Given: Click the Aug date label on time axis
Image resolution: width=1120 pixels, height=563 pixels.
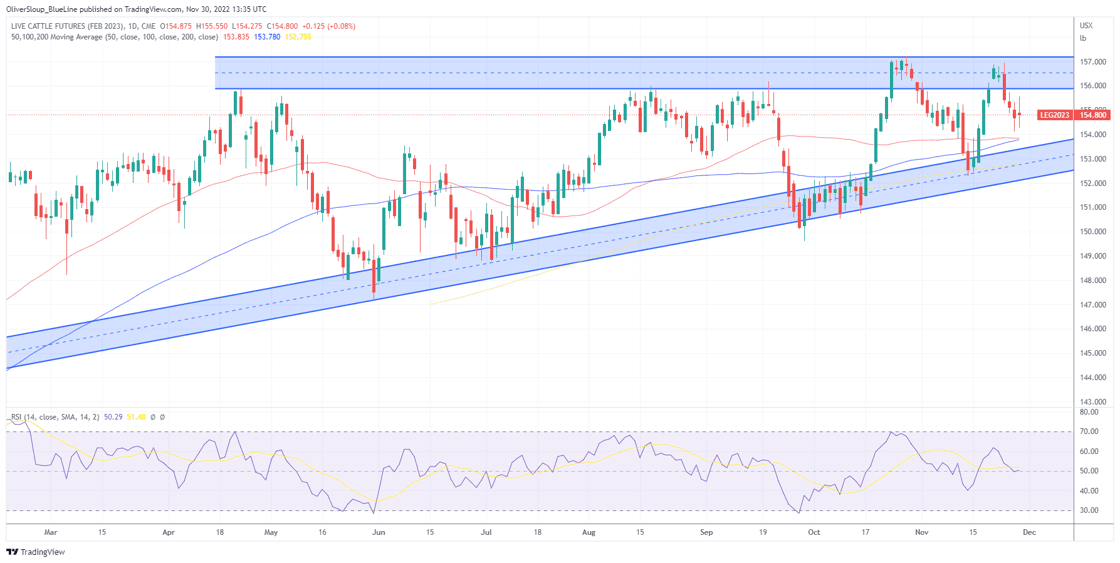Looking at the screenshot, I should [x=589, y=532].
